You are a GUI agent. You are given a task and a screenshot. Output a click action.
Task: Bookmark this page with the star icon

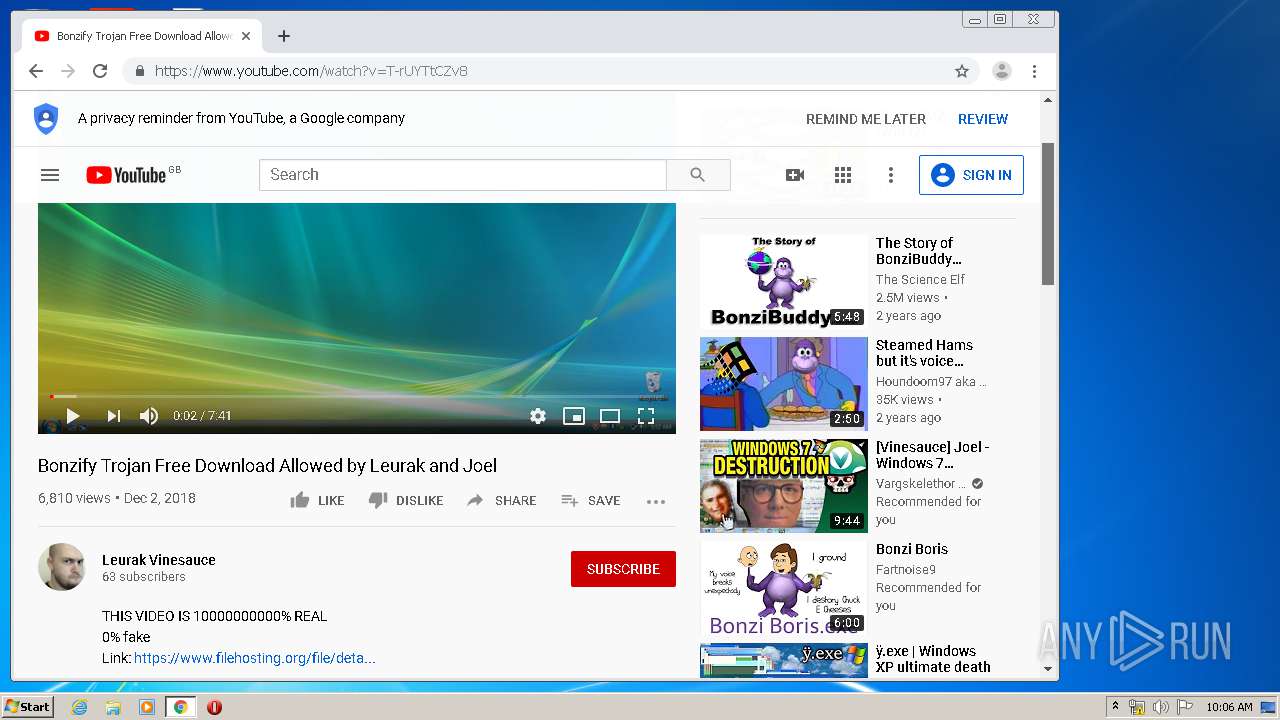tap(962, 71)
